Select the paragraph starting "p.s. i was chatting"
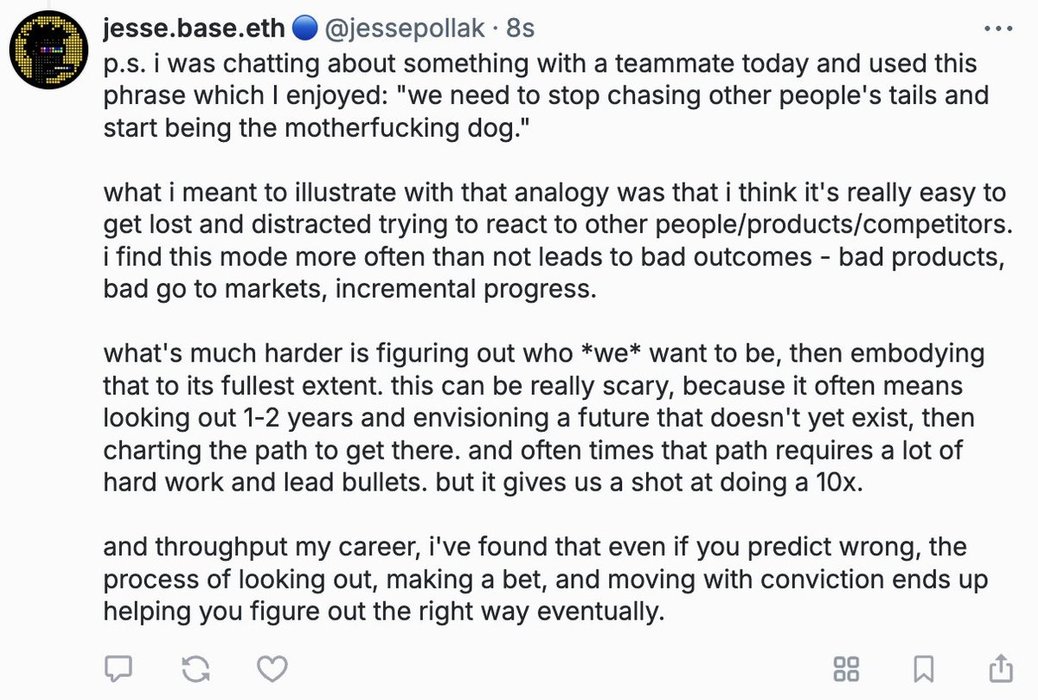1038x700 pixels. [x=546, y=95]
